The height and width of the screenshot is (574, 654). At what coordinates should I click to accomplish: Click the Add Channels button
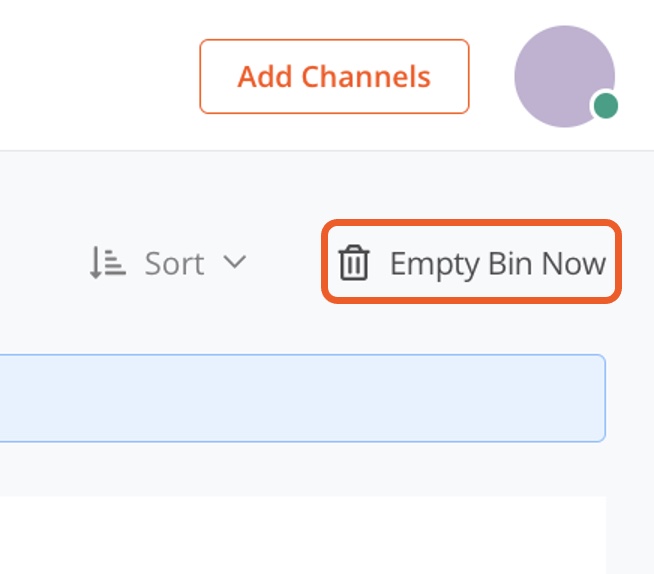[x=334, y=76]
